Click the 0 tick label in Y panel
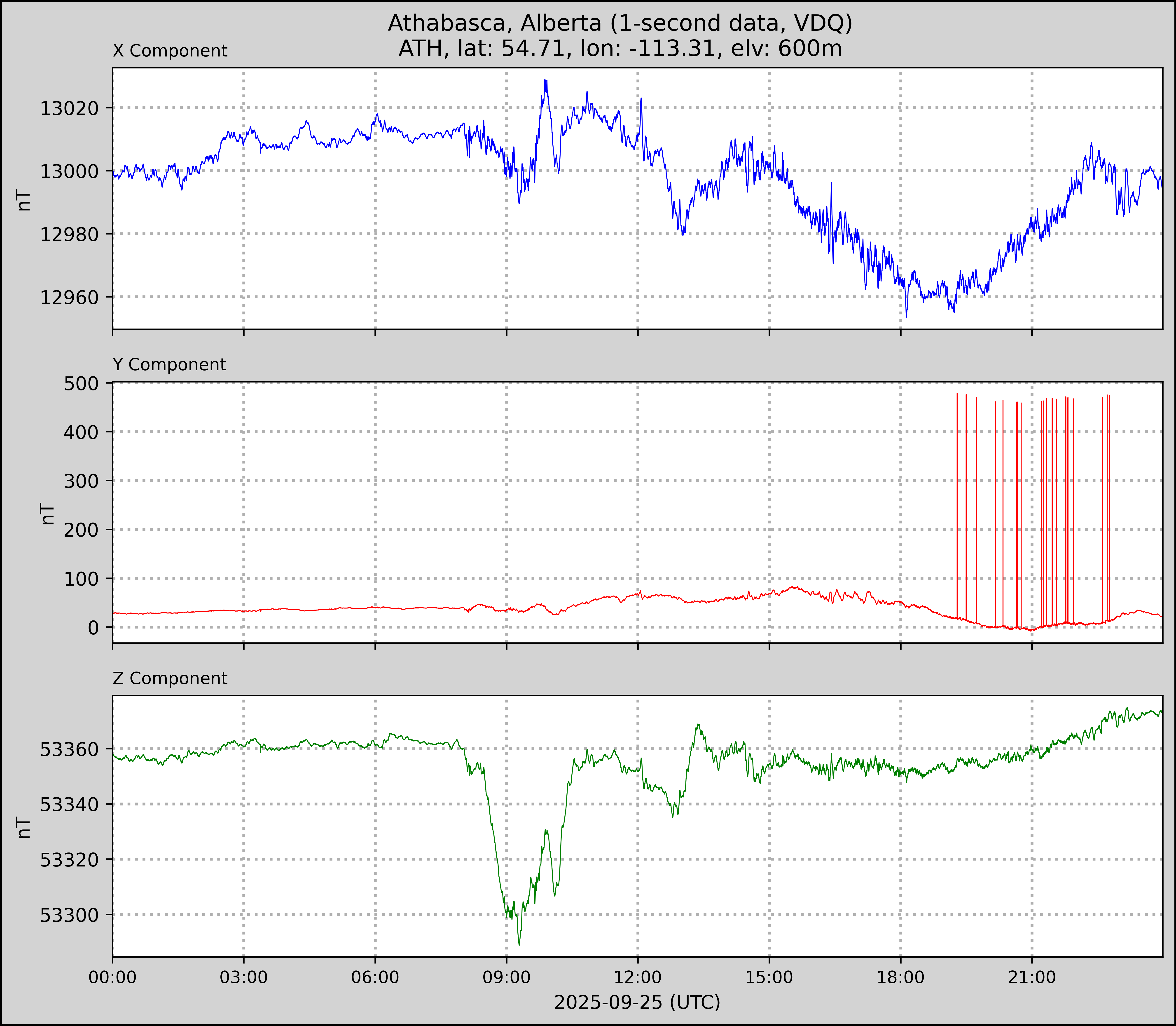The width and height of the screenshot is (1176, 1026). click(x=93, y=627)
